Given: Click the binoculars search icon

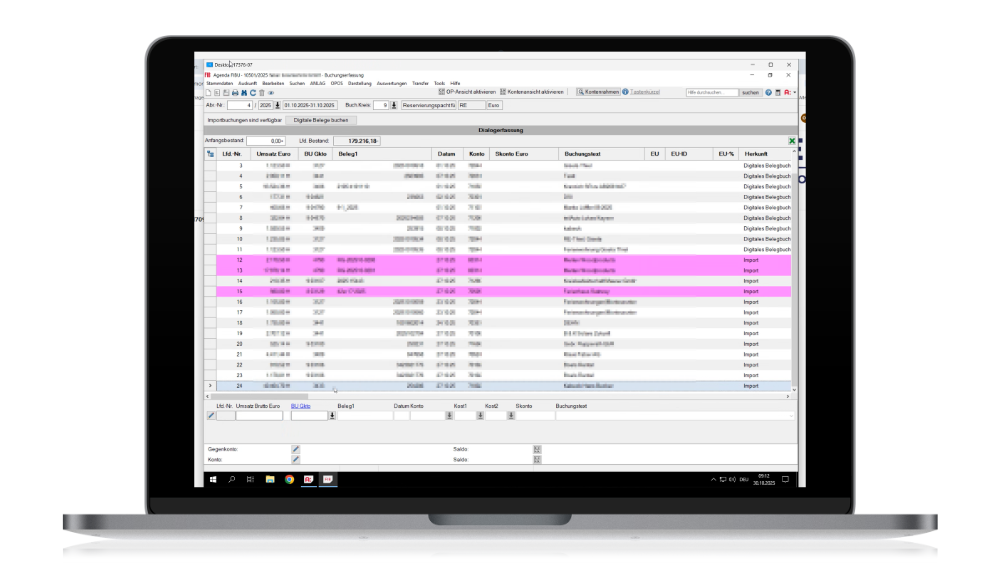Looking at the screenshot, I should click(x=244, y=93).
